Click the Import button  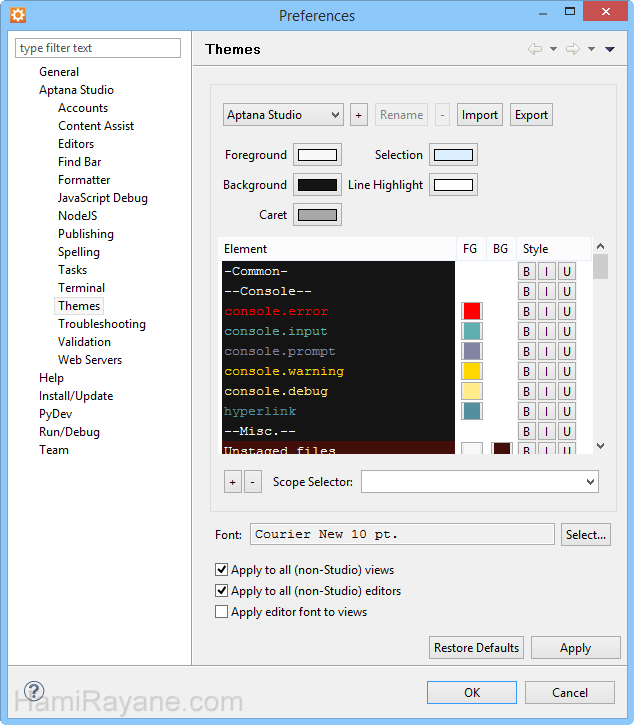[x=480, y=115]
